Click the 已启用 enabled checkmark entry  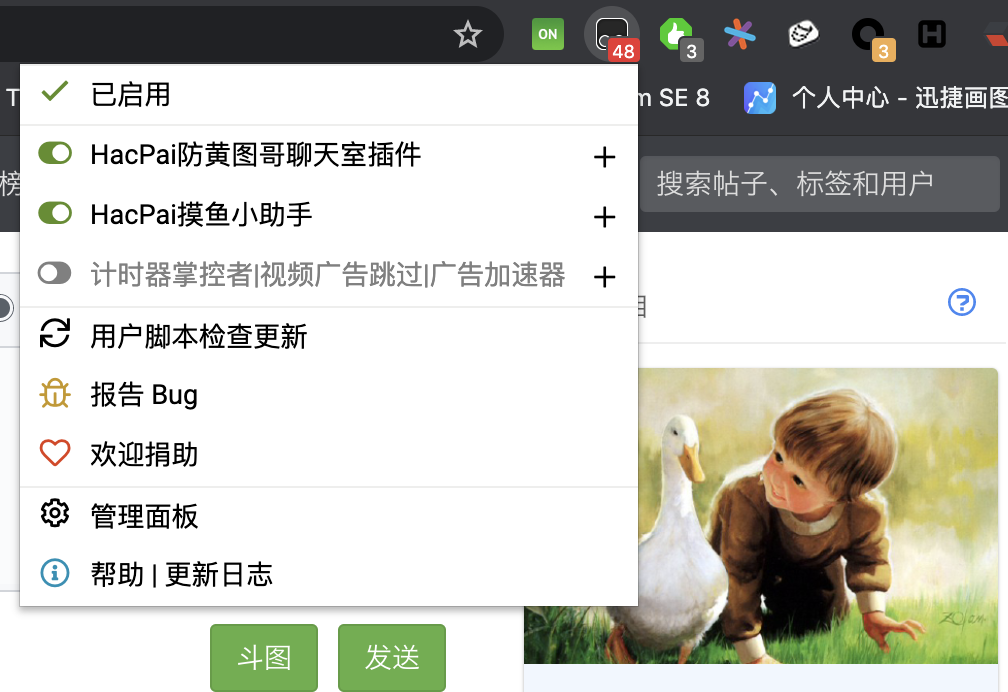(329, 95)
